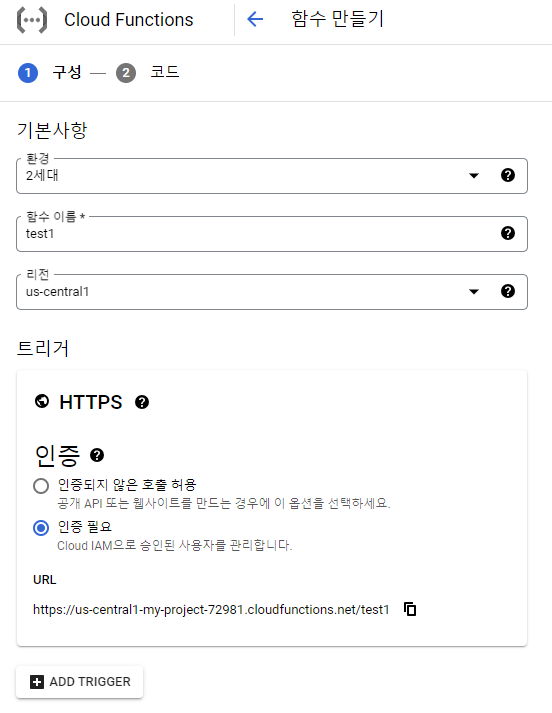Open help icon for 리전 field

click(x=507, y=291)
